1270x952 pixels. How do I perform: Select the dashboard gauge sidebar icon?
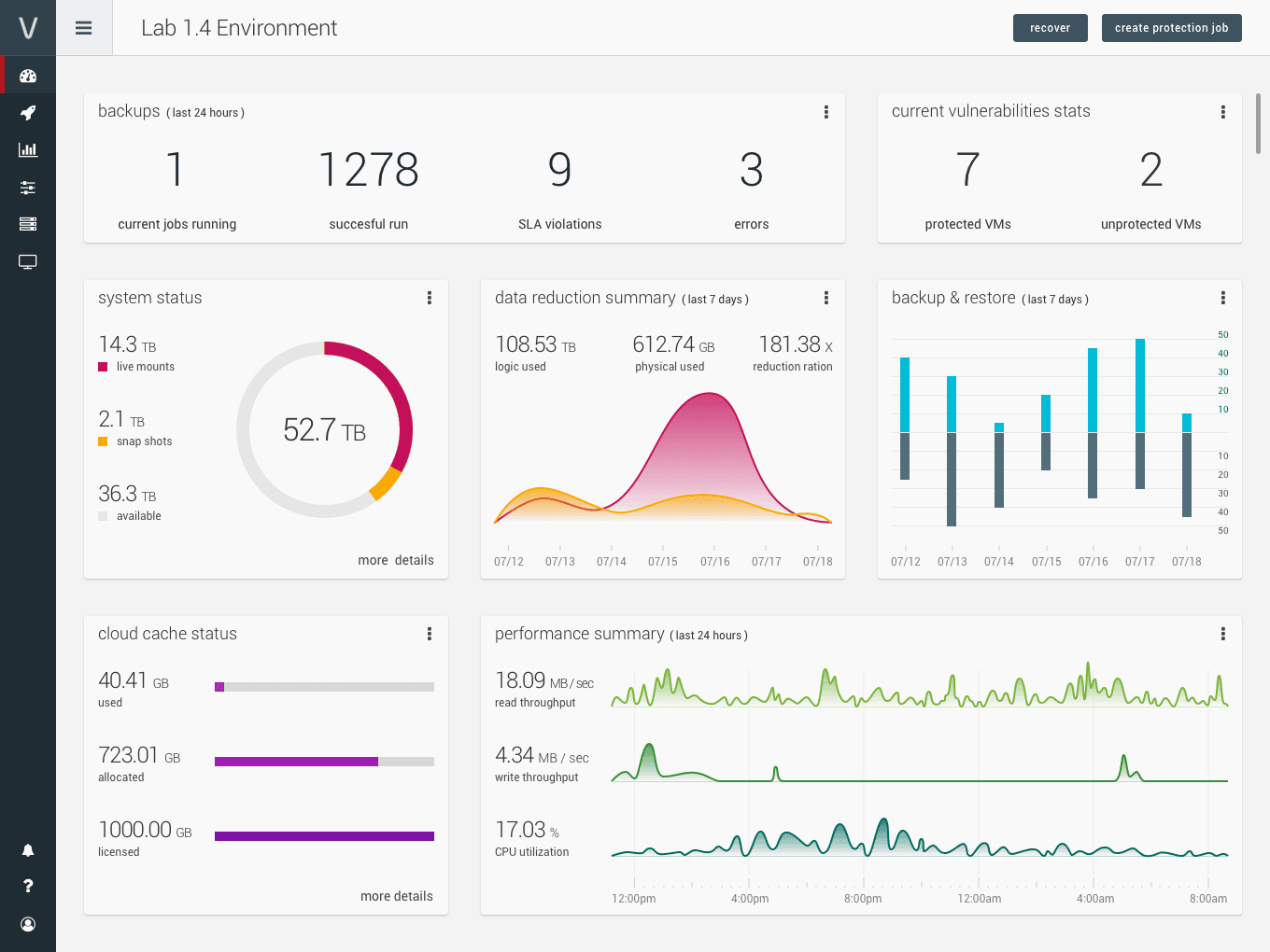point(28,76)
